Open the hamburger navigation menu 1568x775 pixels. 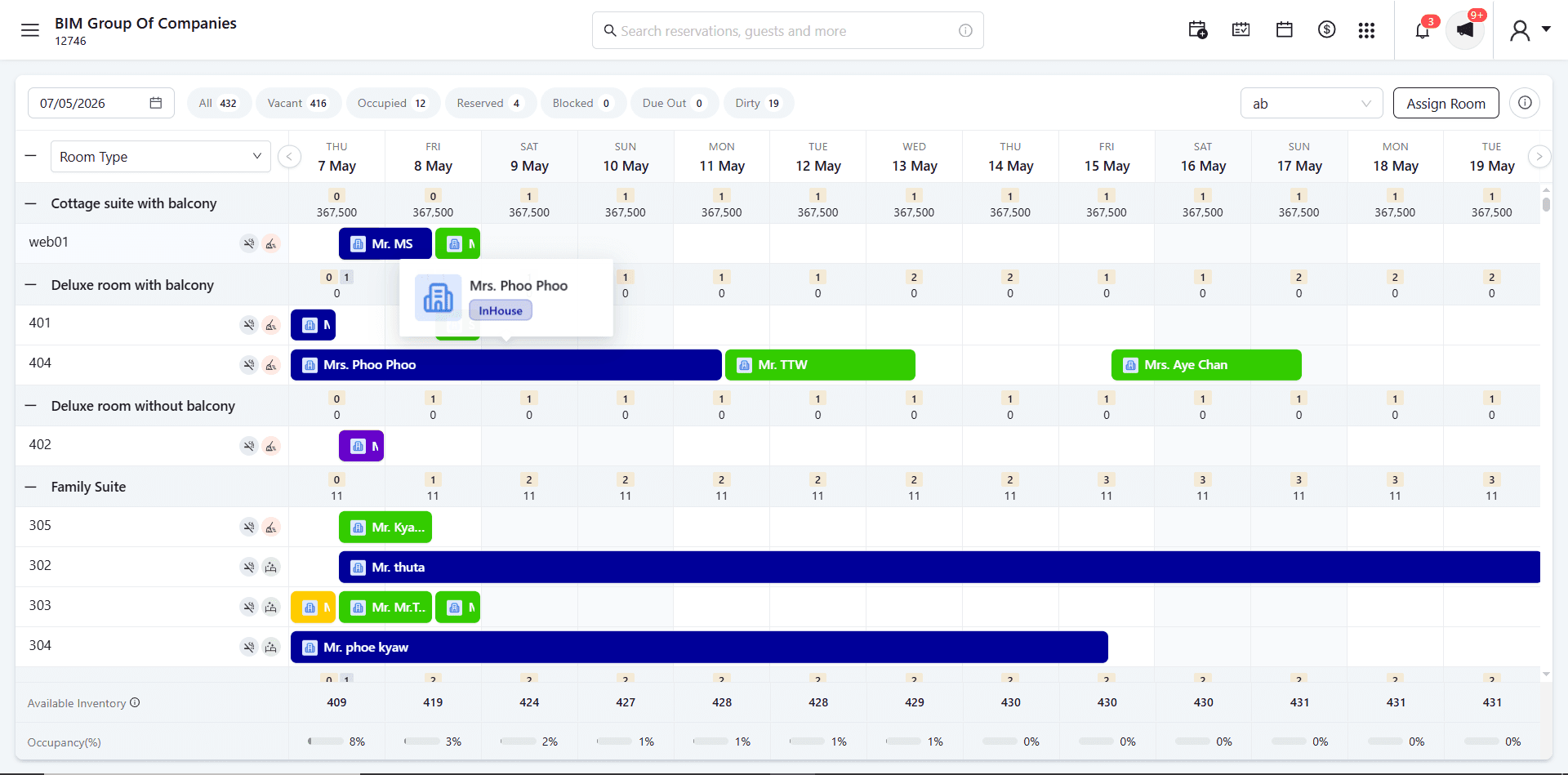30,30
